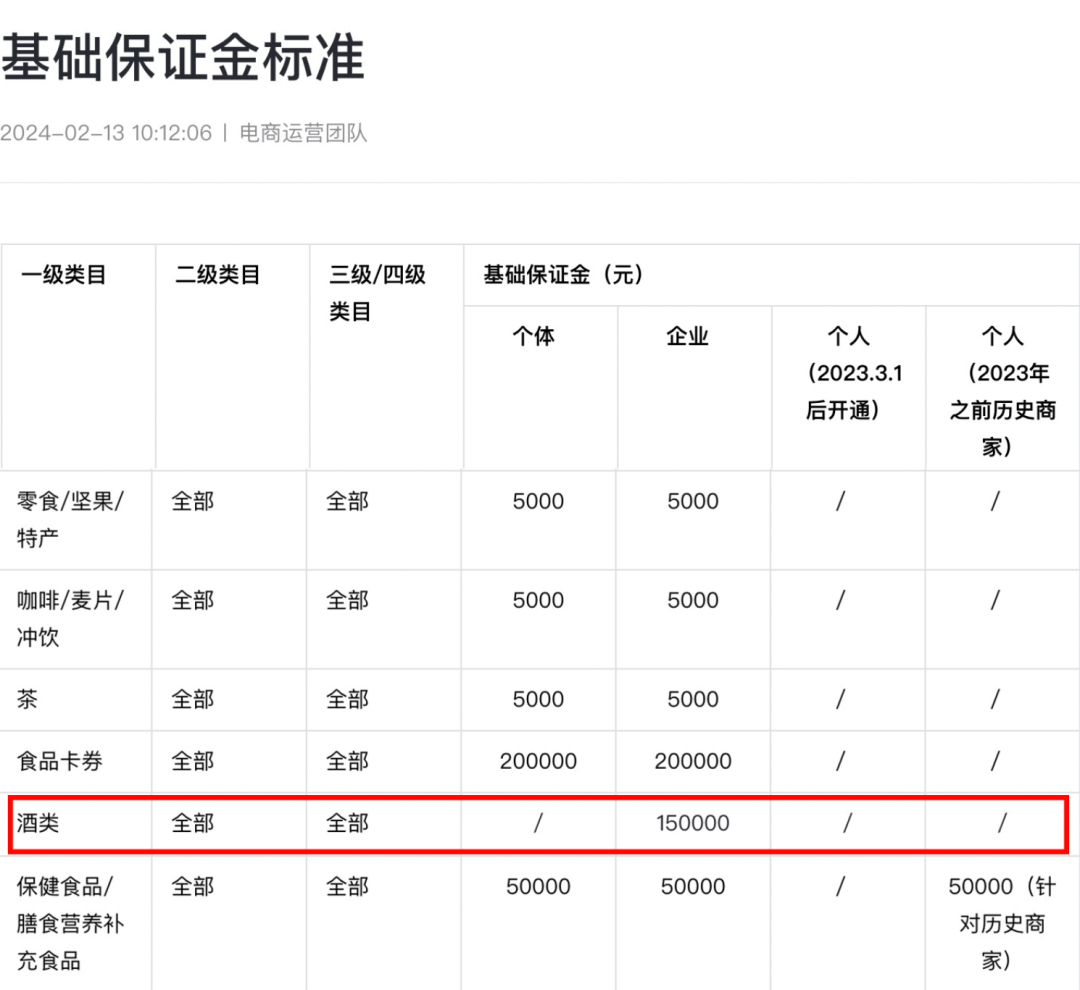Select the highlighted 酒类 category cell
1080x990 pixels.
(x=39, y=824)
